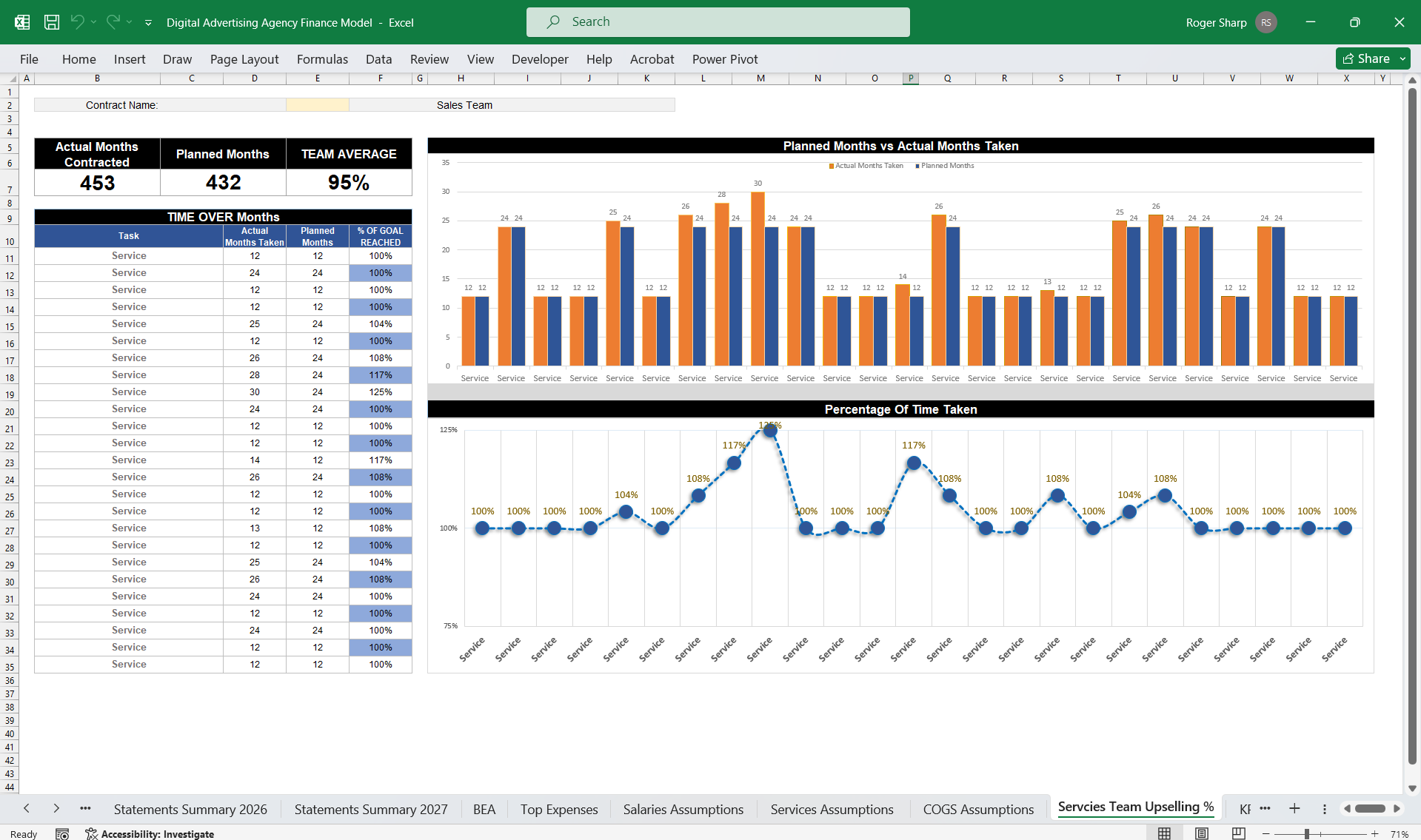This screenshot has width=1421, height=840.
Task: Open Page Break Preview from the status bar
Action: (1237, 833)
